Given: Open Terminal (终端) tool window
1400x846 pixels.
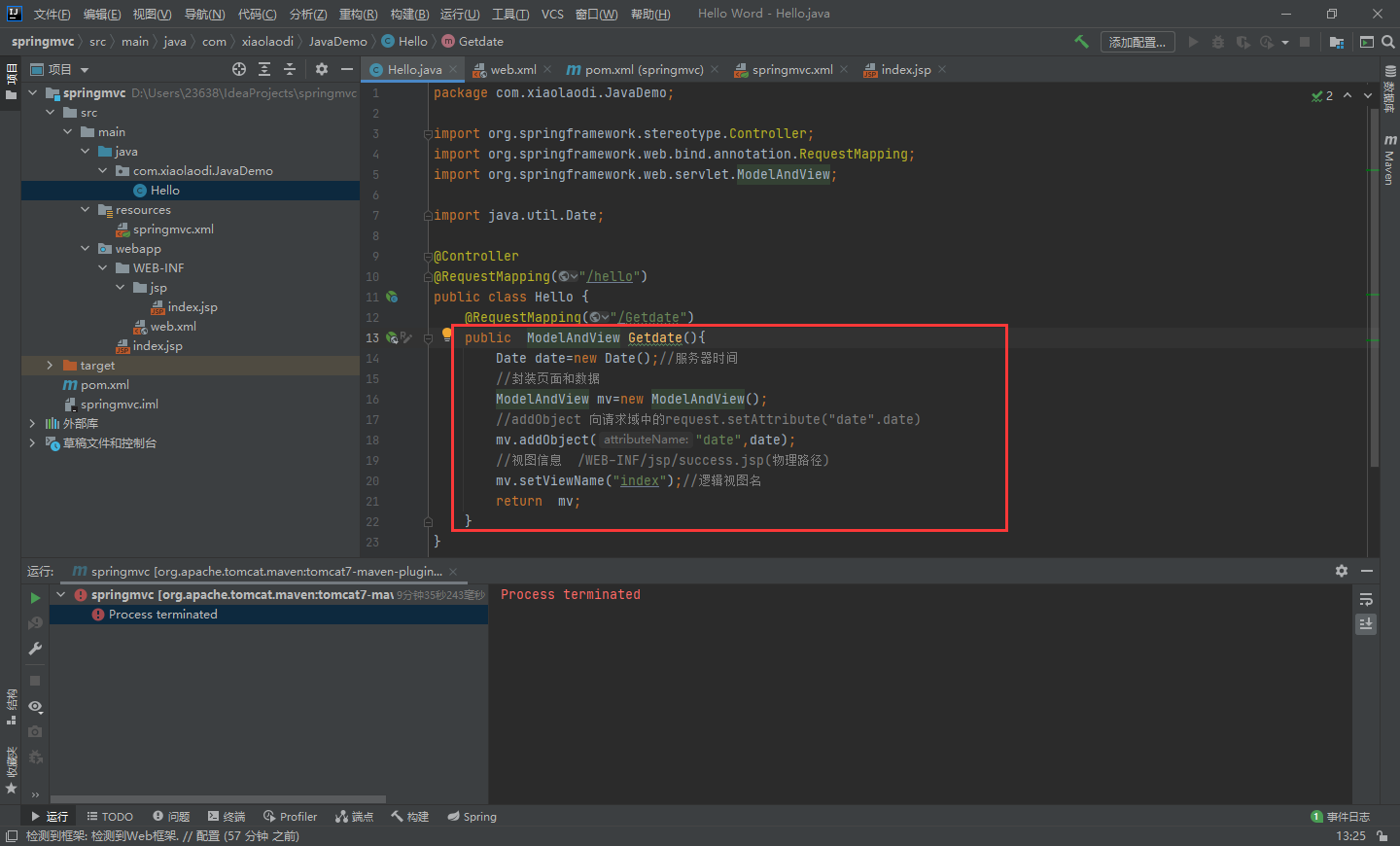Looking at the screenshot, I should pos(227,817).
